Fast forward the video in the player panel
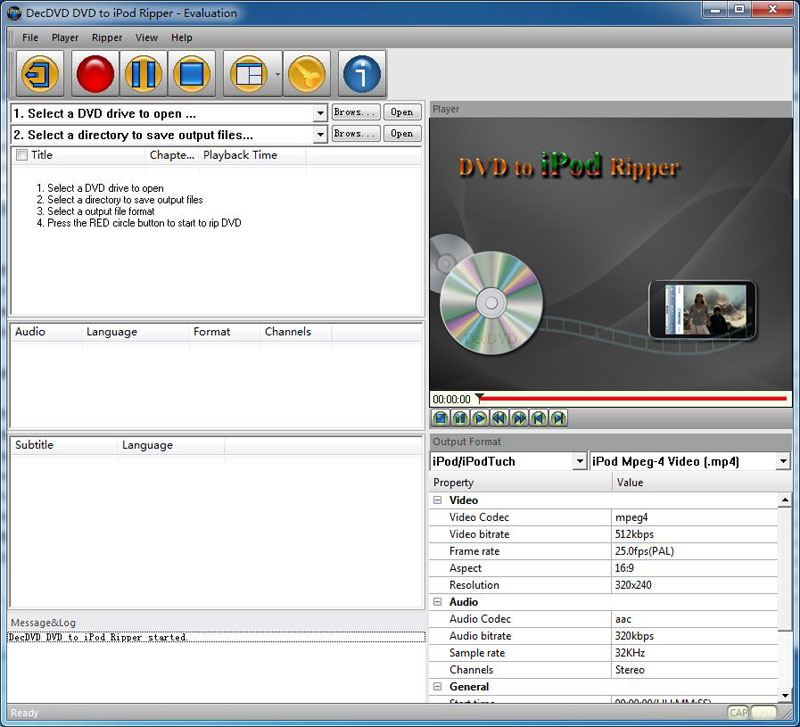 pos(519,418)
